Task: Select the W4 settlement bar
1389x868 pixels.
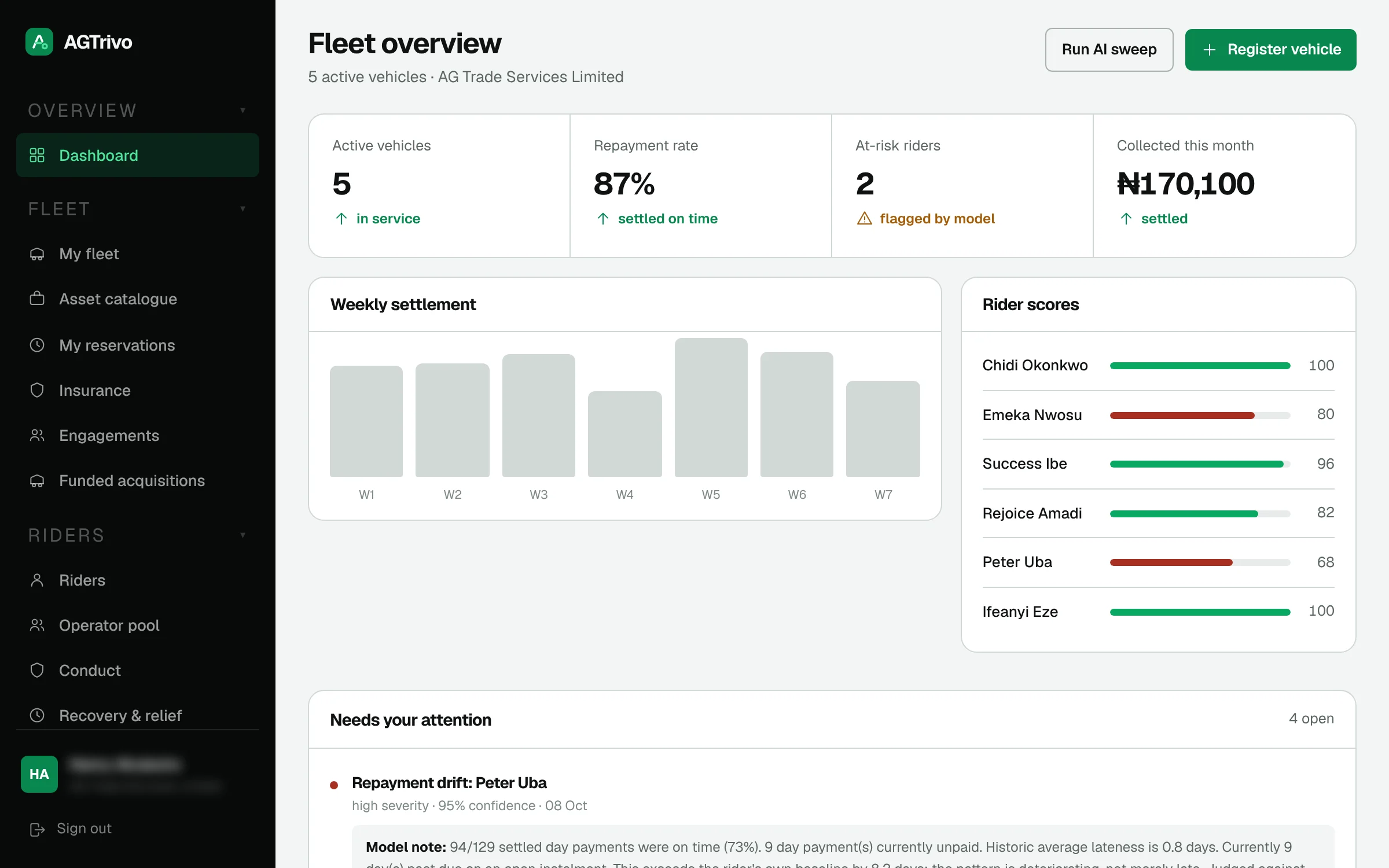Action: [624, 434]
